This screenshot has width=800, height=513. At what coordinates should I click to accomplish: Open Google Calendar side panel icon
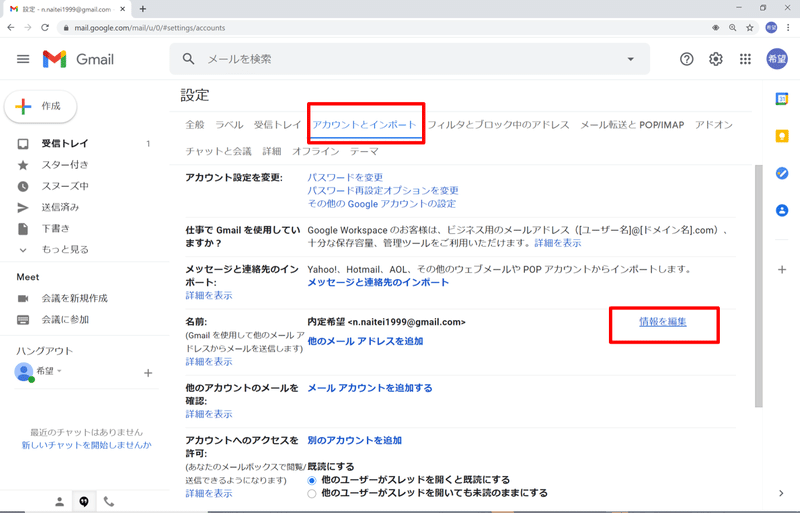coord(782,99)
